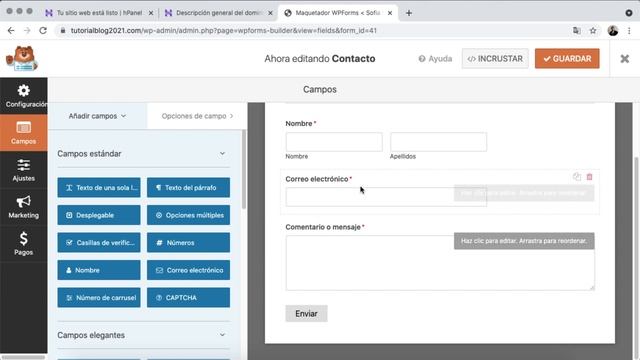This screenshot has width=640, height=360.
Task: Open the Añadir campos tab
Action: pyautogui.click(x=97, y=116)
